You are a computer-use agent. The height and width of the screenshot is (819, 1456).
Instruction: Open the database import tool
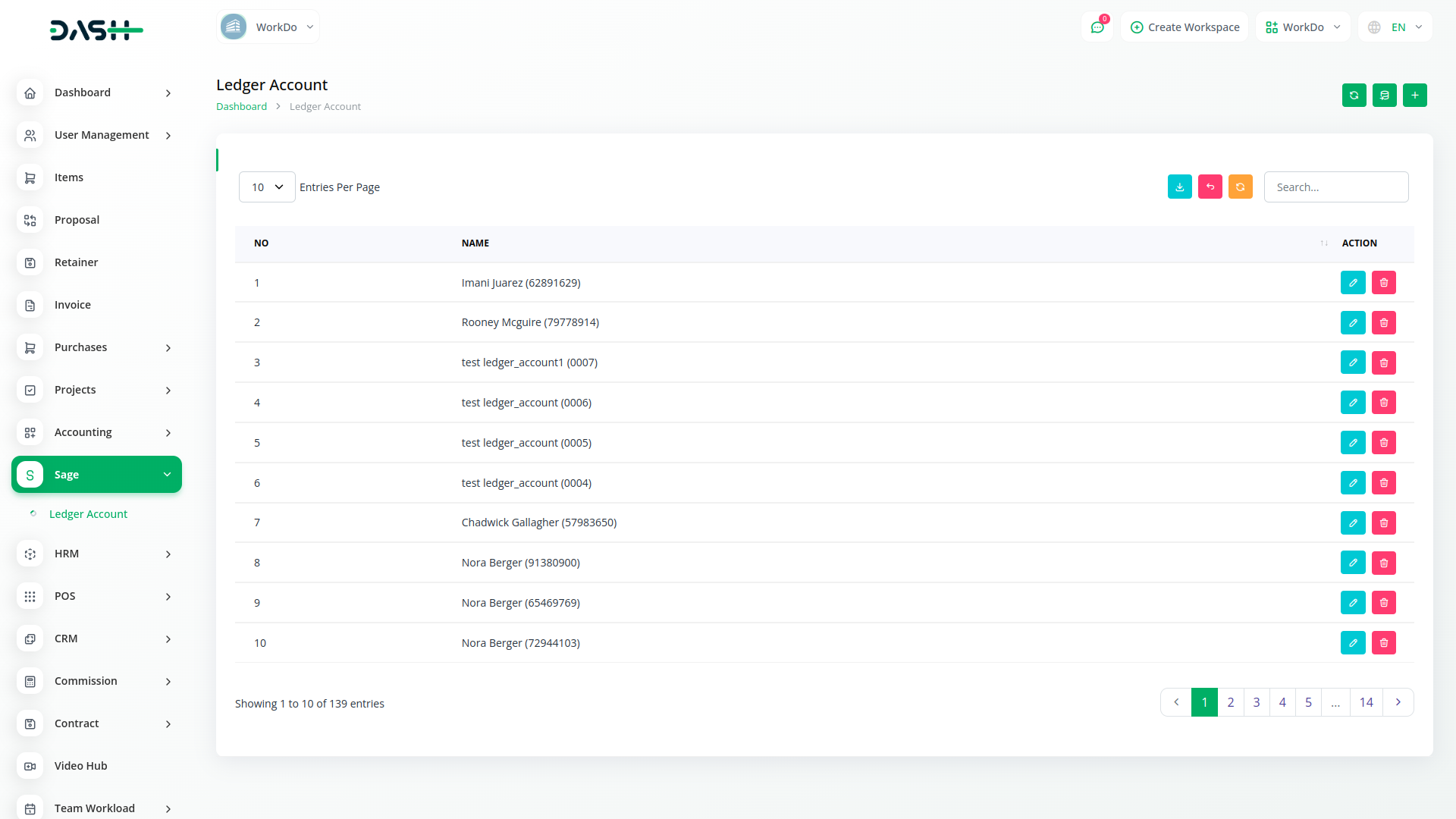(x=1385, y=95)
